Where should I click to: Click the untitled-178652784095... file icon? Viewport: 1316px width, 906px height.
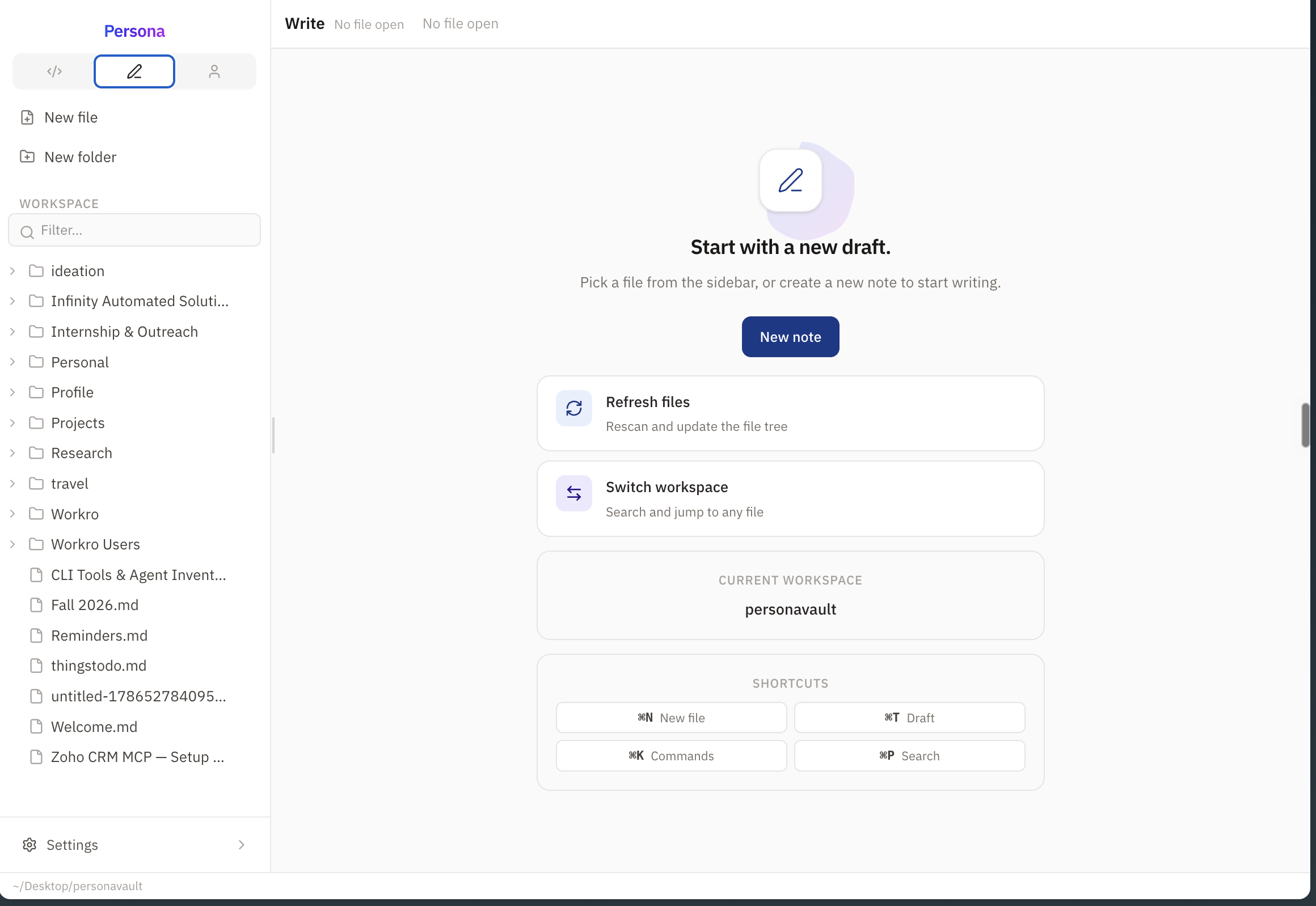click(36, 697)
